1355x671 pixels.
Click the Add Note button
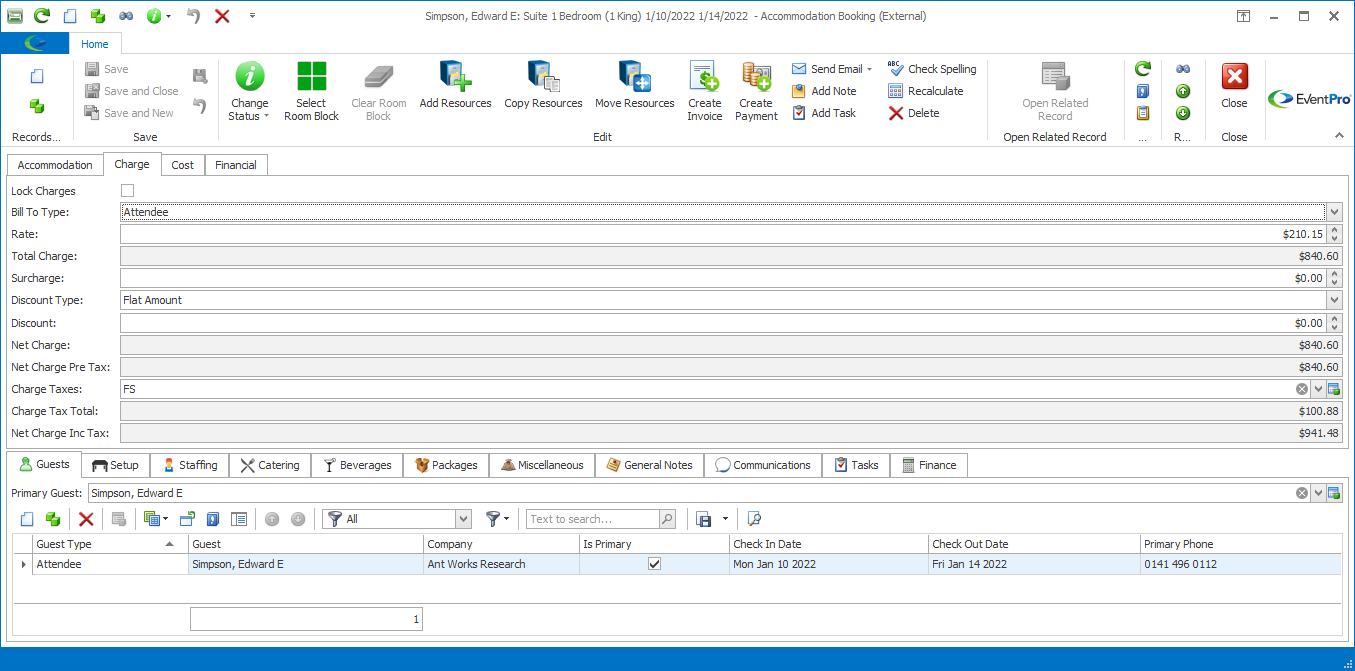click(x=824, y=91)
